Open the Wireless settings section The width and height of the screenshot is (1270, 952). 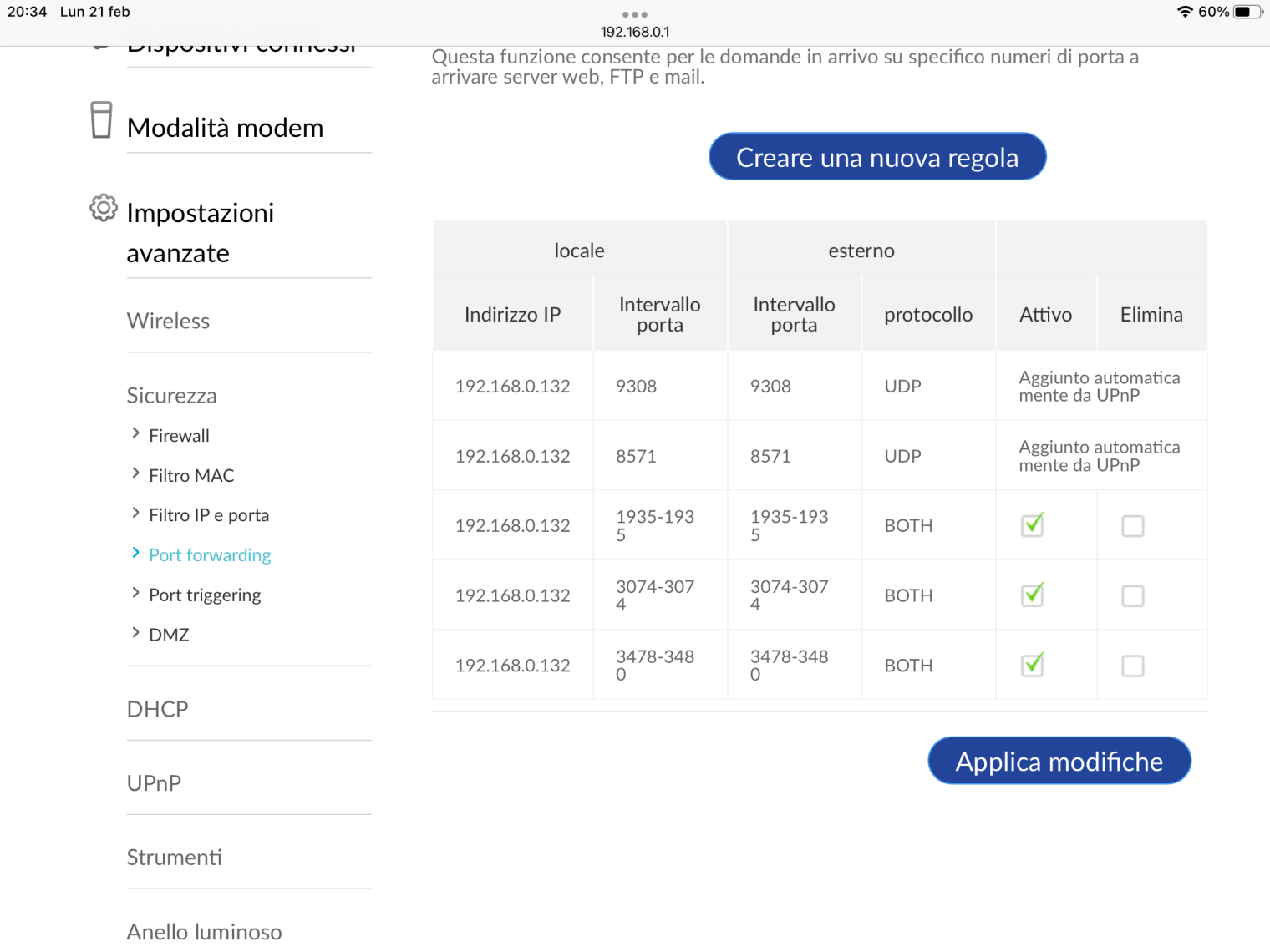(168, 322)
